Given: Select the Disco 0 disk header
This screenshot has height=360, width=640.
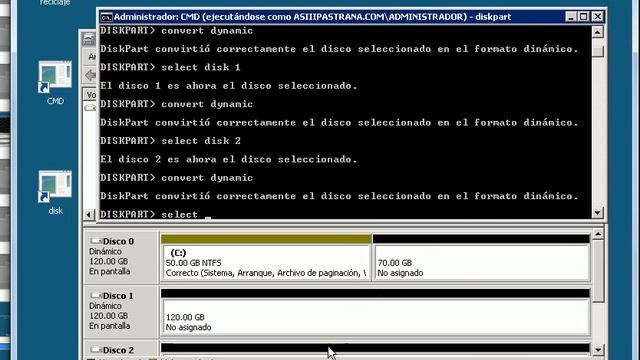Looking at the screenshot, I should click(x=121, y=256).
